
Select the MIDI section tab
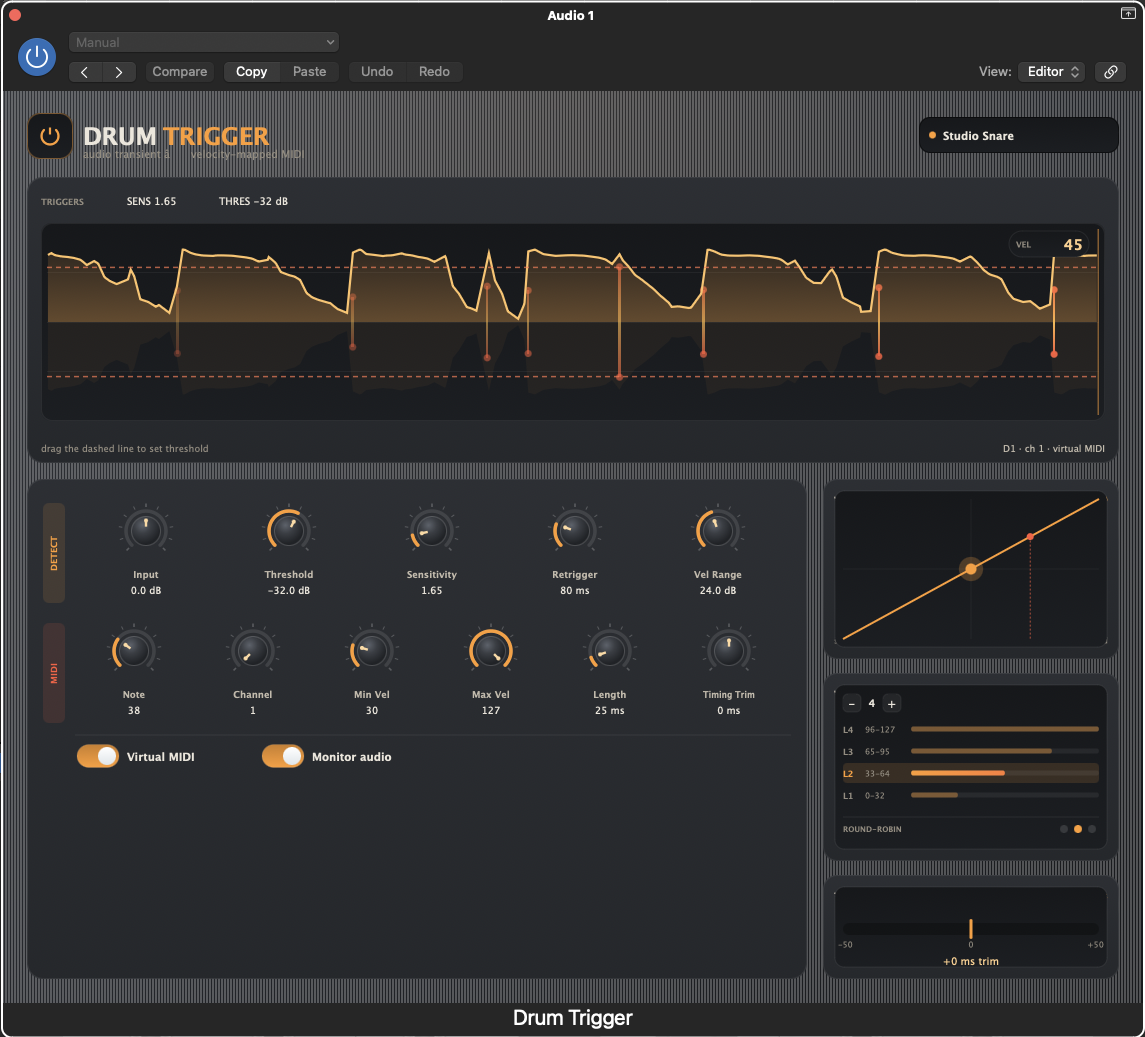(x=54, y=673)
